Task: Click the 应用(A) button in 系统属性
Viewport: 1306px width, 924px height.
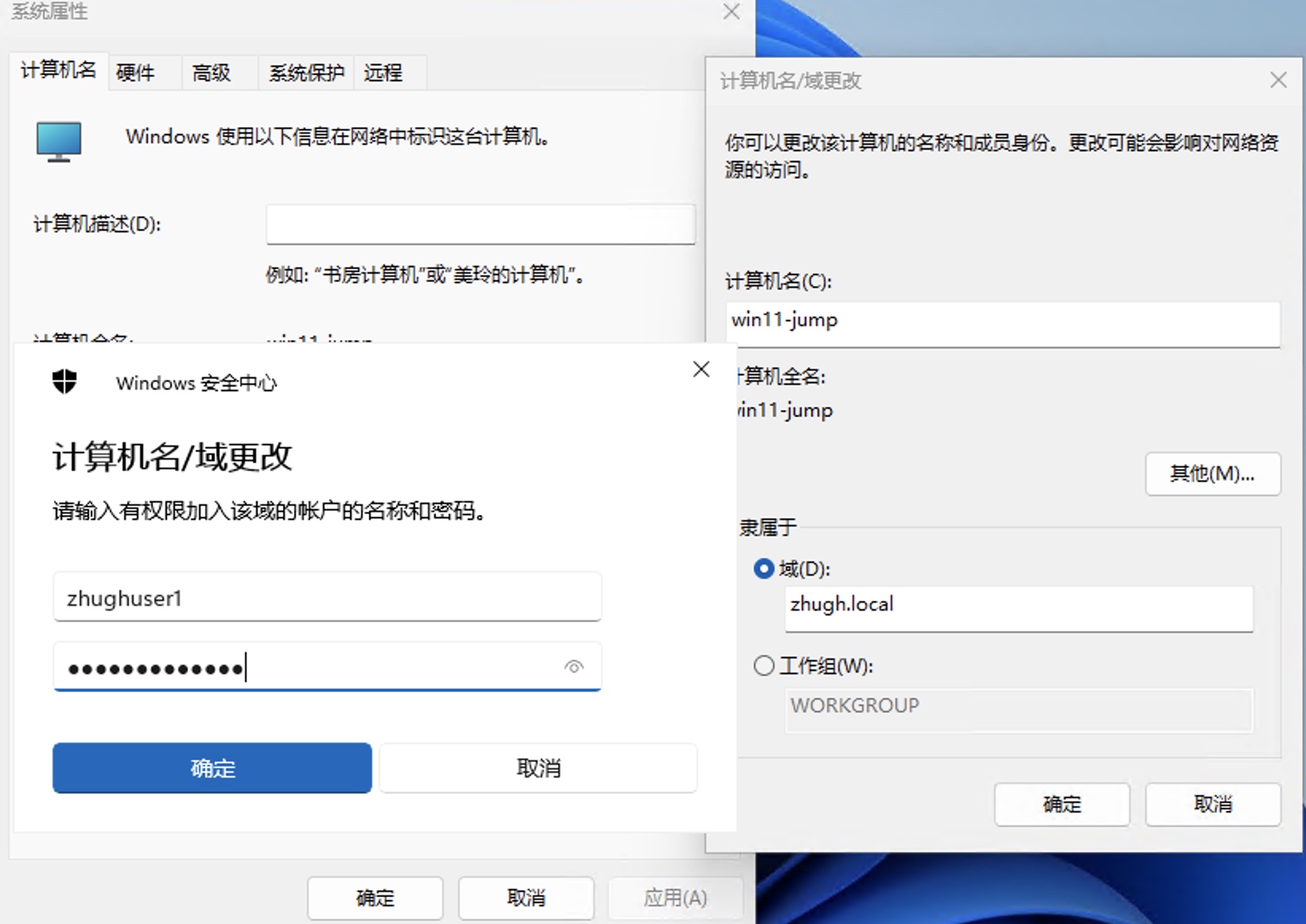Action: pyautogui.click(x=675, y=899)
